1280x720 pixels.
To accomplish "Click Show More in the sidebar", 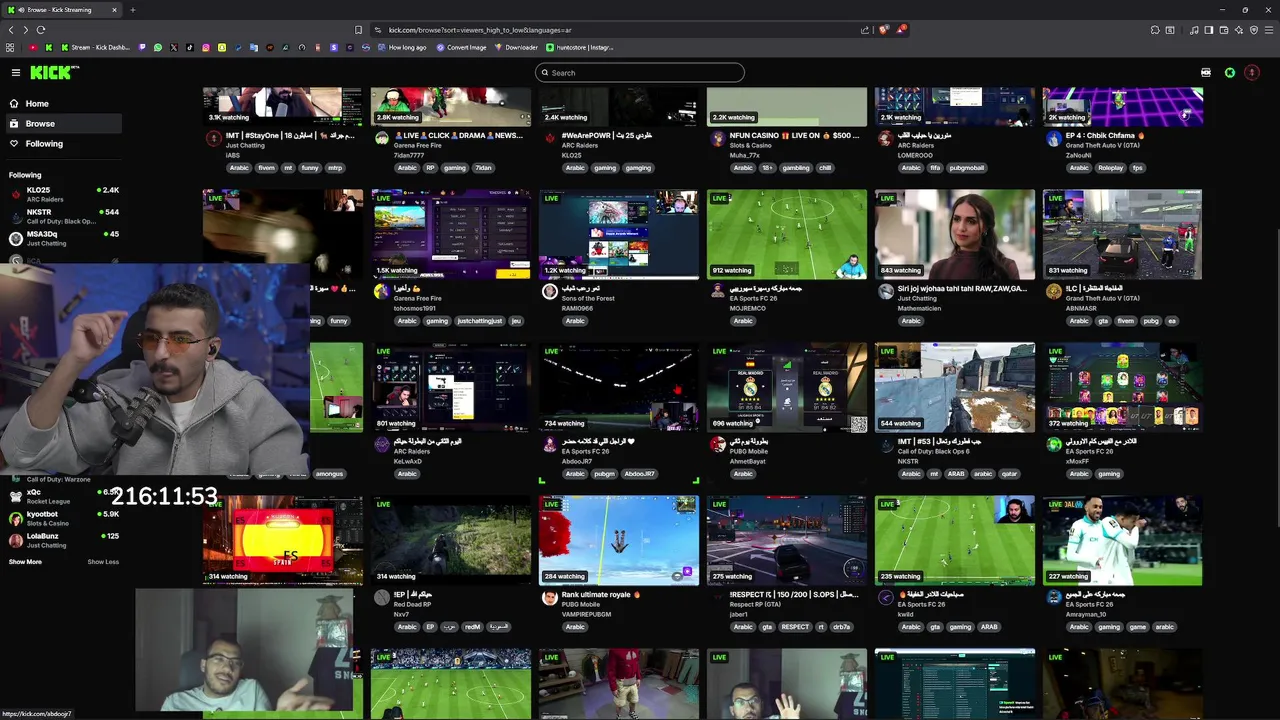I will [x=25, y=562].
